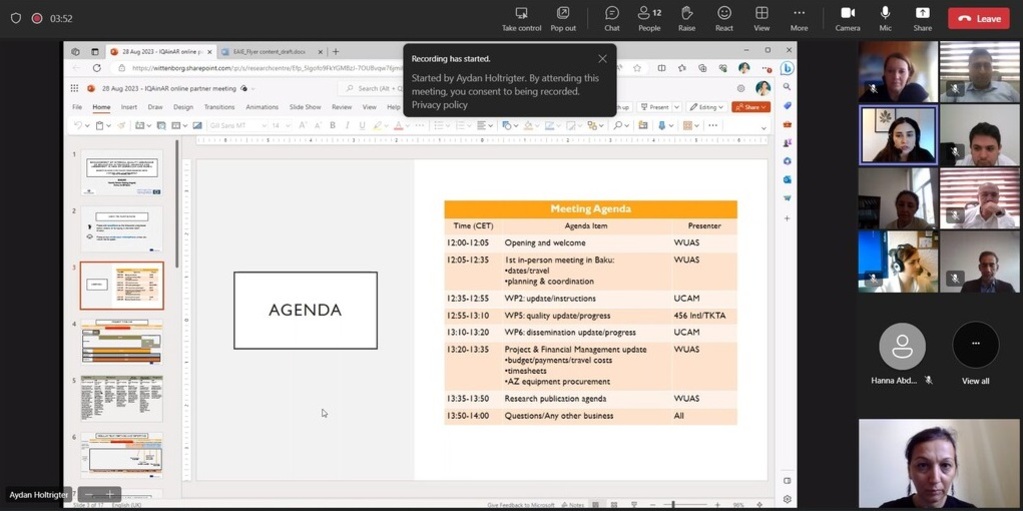Open the Chat panel
This screenshot has height=511, width=1023.
612,18
